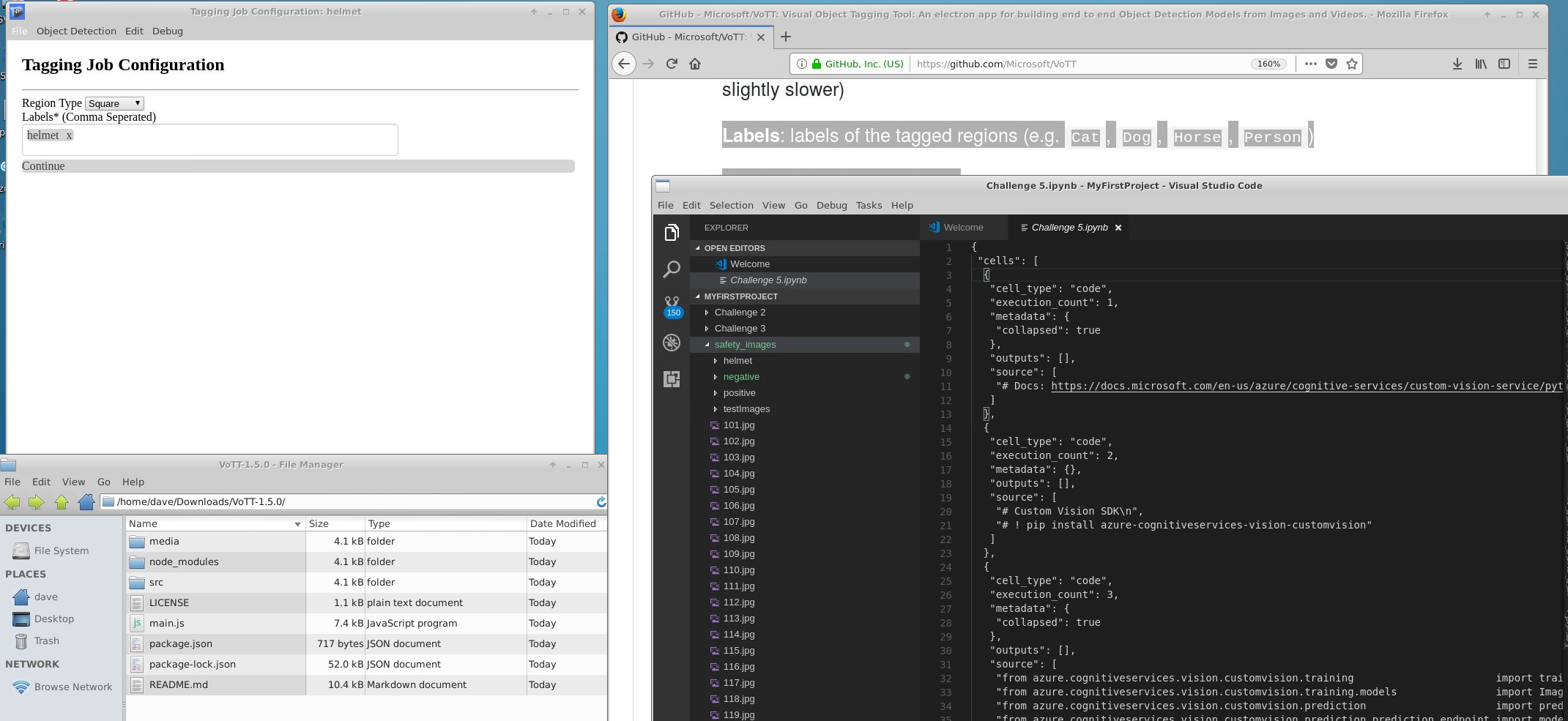This screenshot has width=1568, height=721.
Task: Open Firefox Downloads panel
Action: click(1457, 64)
